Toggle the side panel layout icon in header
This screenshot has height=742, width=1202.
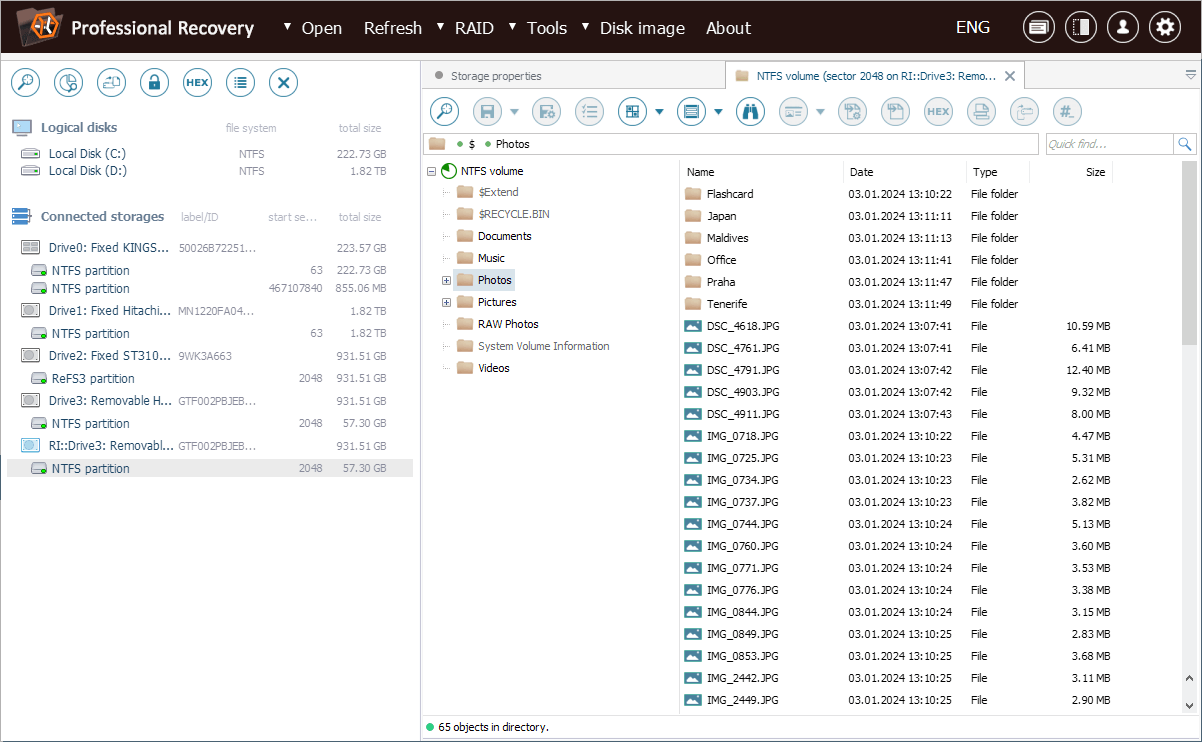[x=1081, y=28]
